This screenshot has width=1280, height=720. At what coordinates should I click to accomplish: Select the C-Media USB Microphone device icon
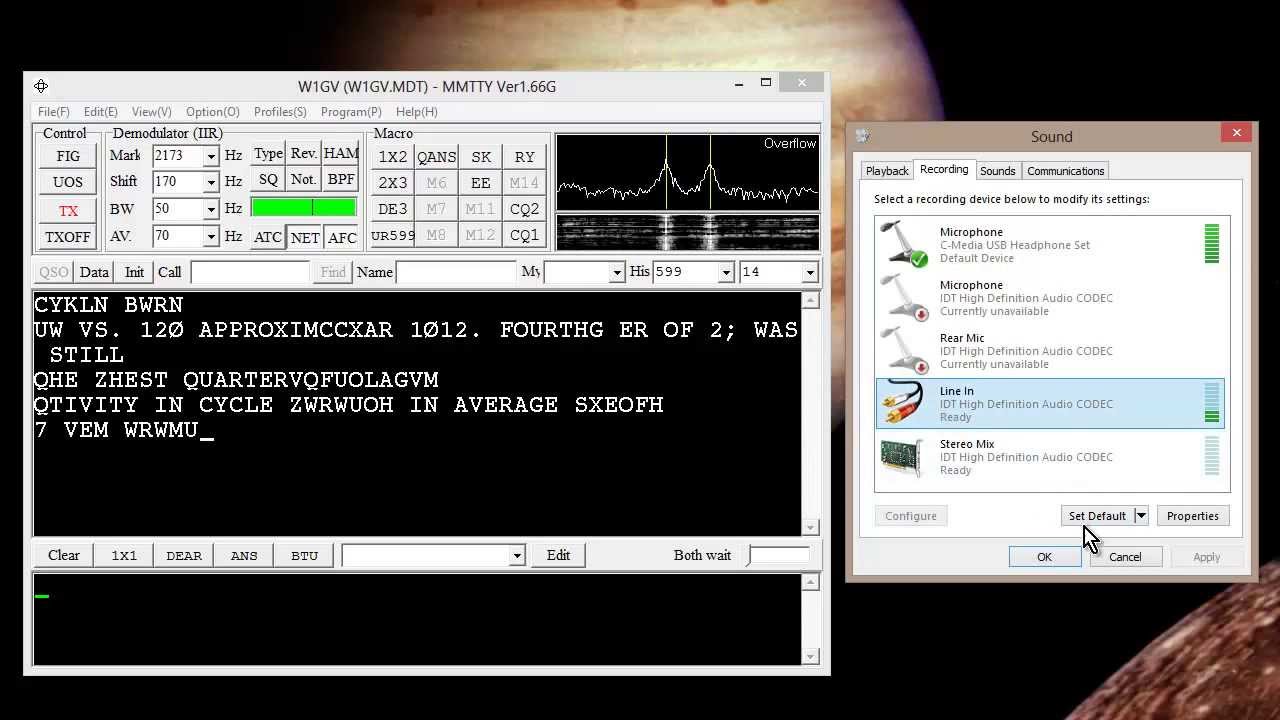(905, 245)
